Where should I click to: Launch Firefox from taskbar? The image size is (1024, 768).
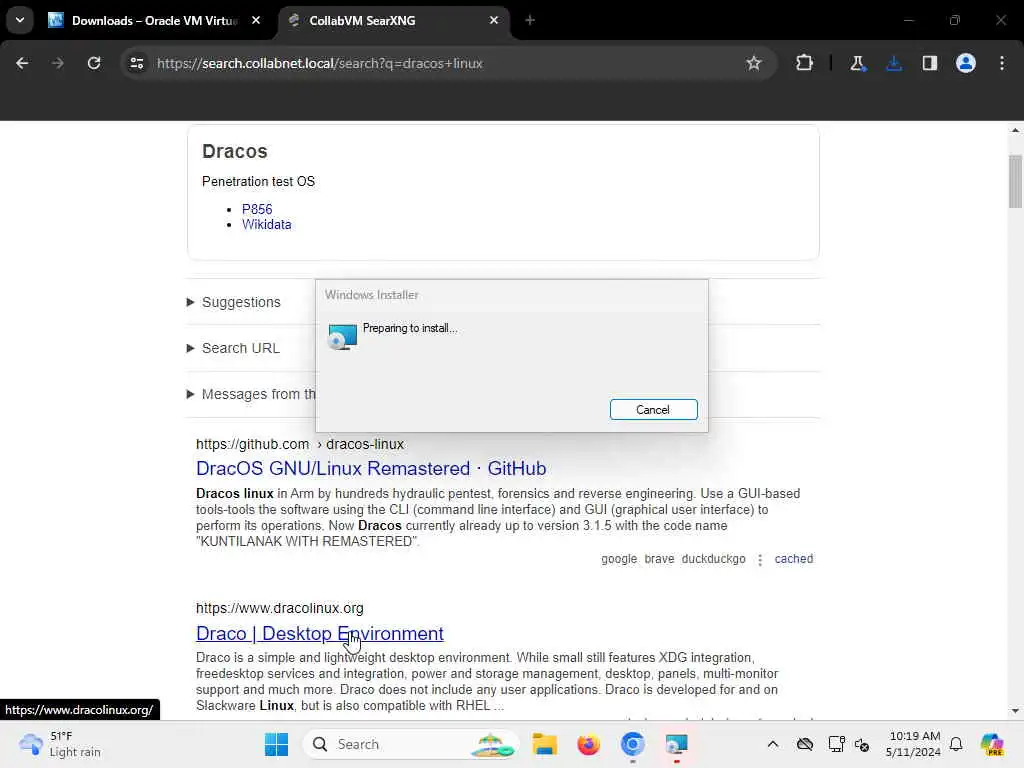pyautogui.click(x=588, y=744)
